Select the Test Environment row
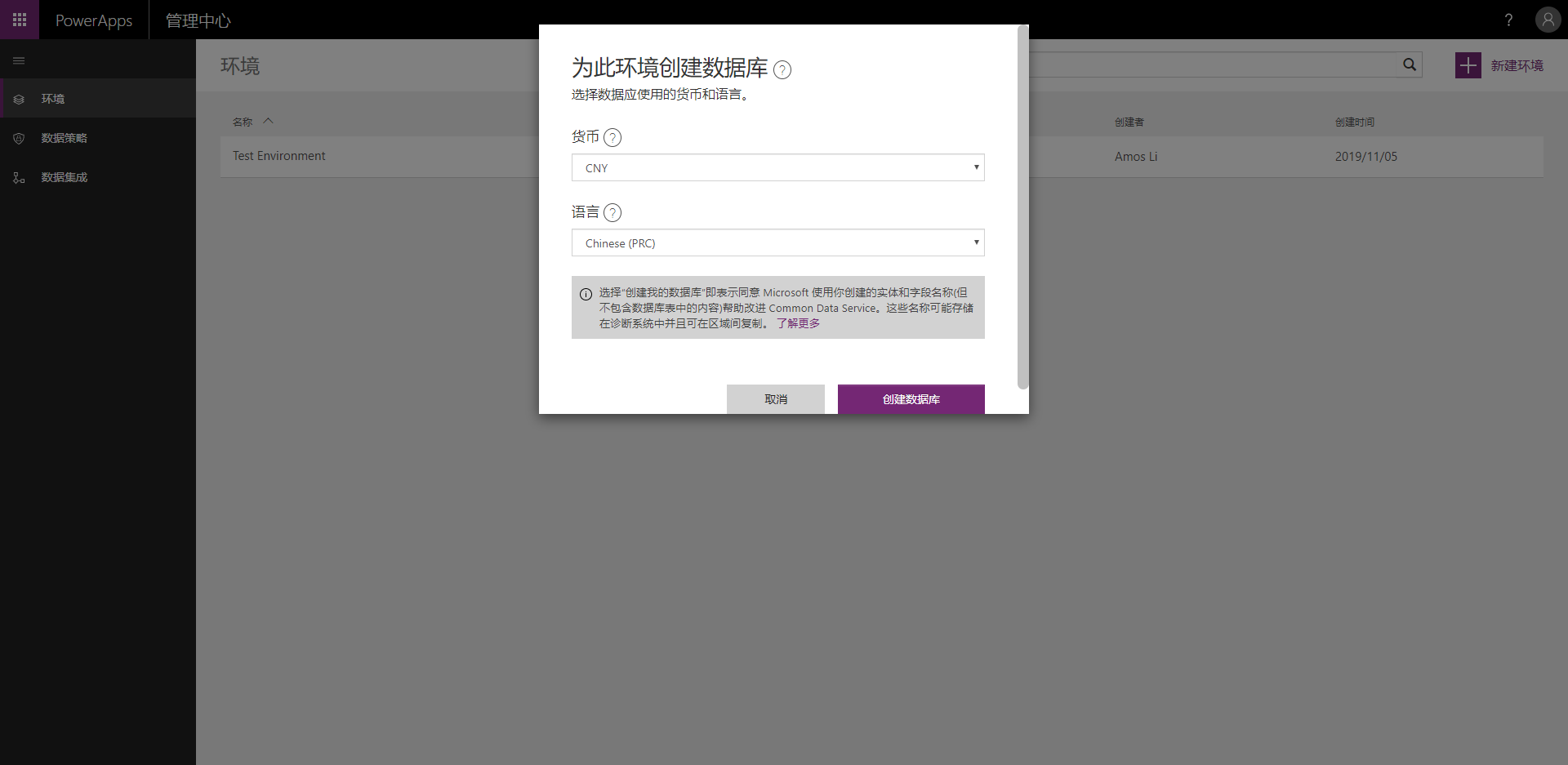Viewport: 1568px width, 765px height. click(278, 156)
